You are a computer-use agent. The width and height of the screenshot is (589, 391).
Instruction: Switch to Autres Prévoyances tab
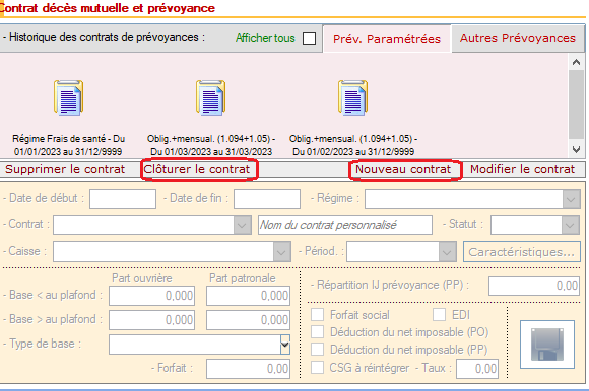pos(518,38)
